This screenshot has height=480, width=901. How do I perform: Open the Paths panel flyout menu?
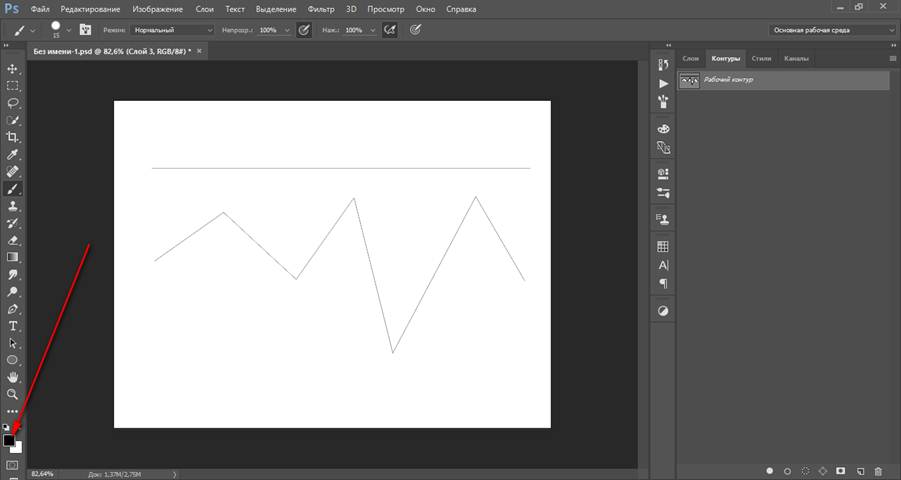(892, 59)
